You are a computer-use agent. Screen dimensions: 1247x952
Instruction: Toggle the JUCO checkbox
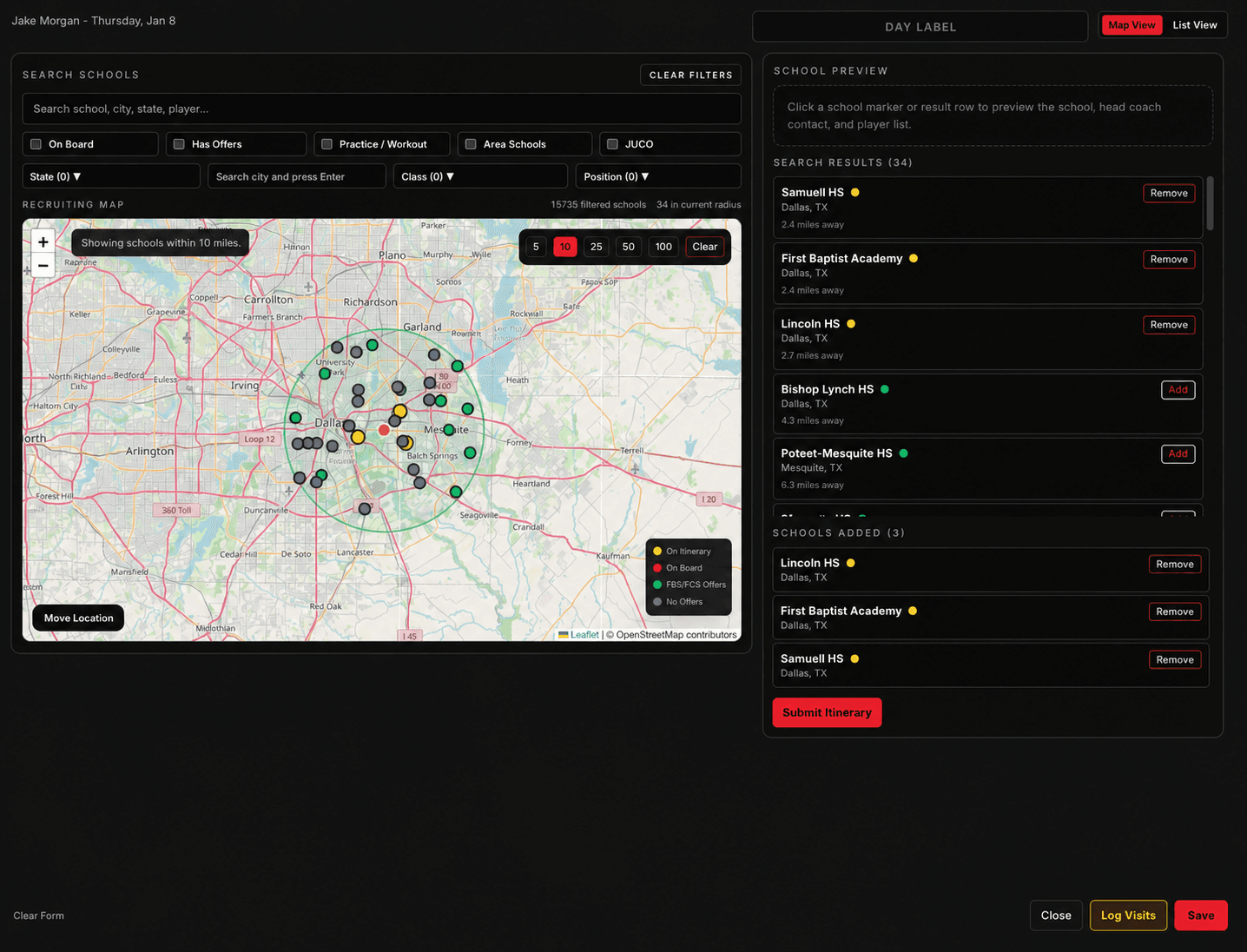(612, 144)
